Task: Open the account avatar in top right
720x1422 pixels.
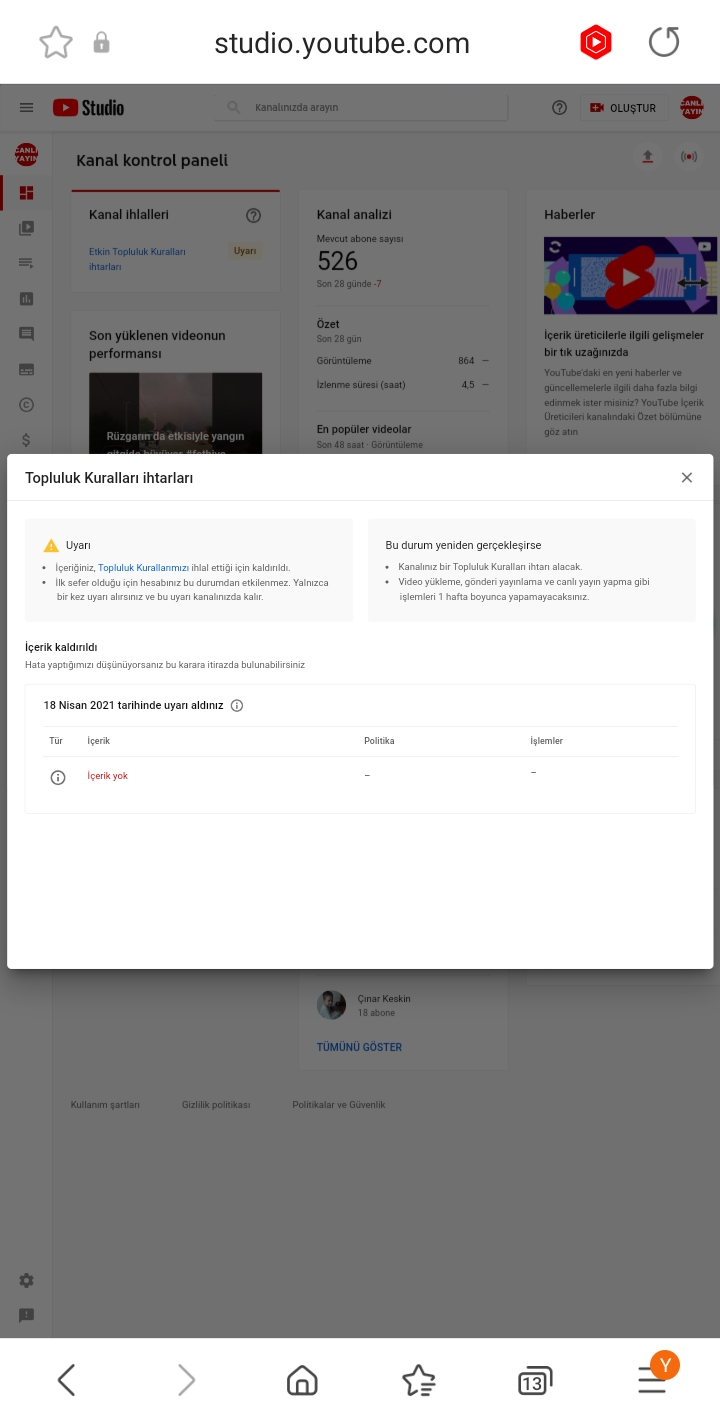Action: [x=691, y=108]
